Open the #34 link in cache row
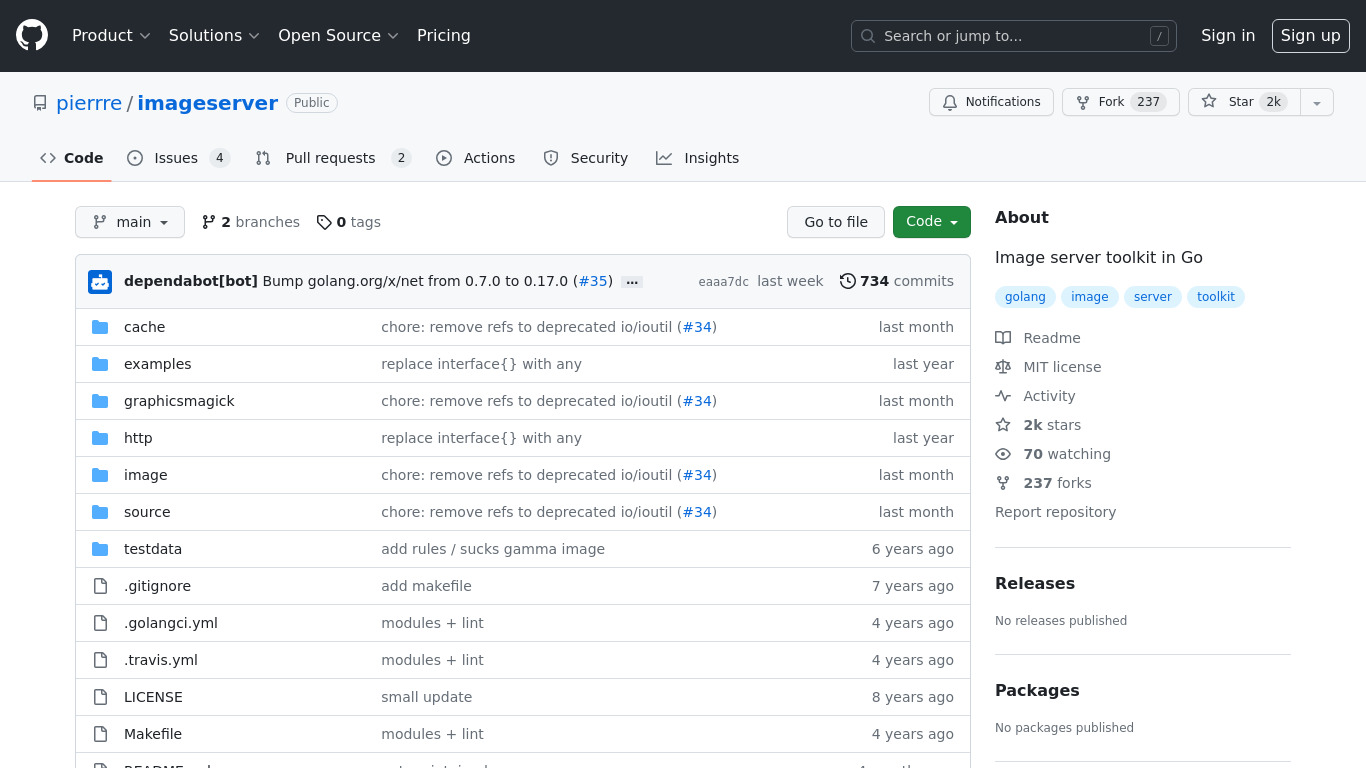Viewport: 1366px width, 768px height. click(x=697, y=327)
